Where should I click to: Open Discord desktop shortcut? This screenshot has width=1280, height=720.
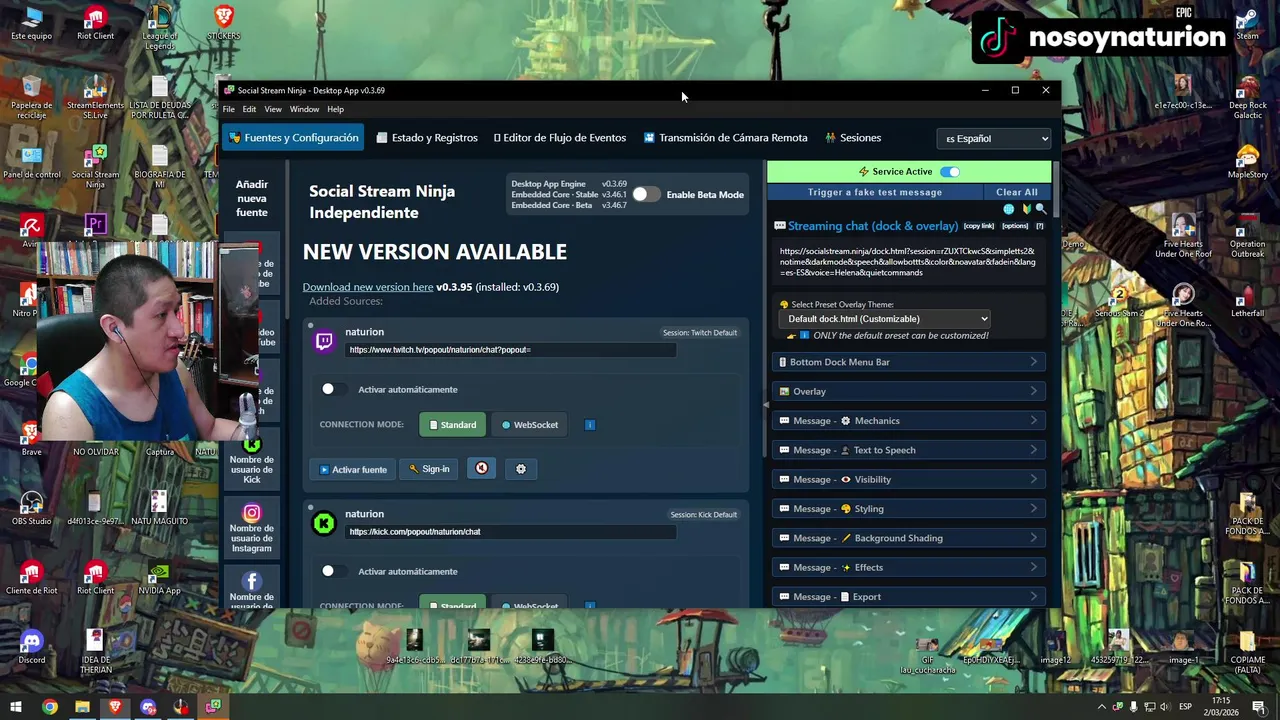(32, 647)
